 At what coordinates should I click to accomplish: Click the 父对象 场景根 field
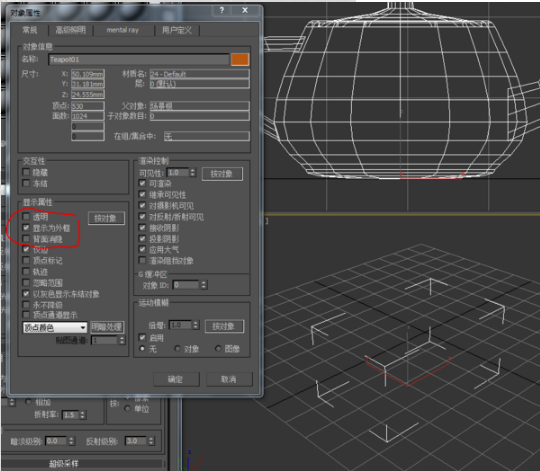click(199, 106)
